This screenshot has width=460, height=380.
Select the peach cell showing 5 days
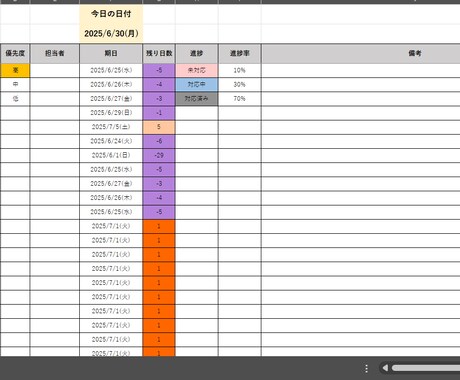(x=159, y=127)
